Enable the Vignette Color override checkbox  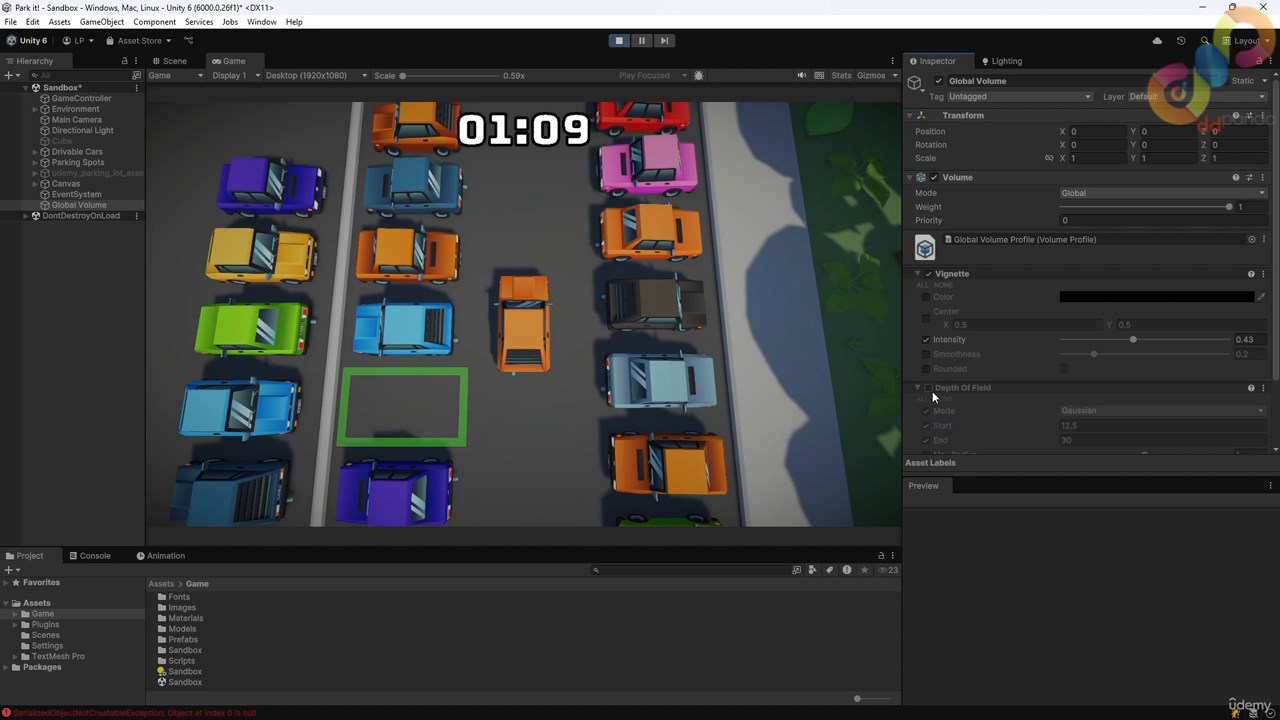(926, 297)
